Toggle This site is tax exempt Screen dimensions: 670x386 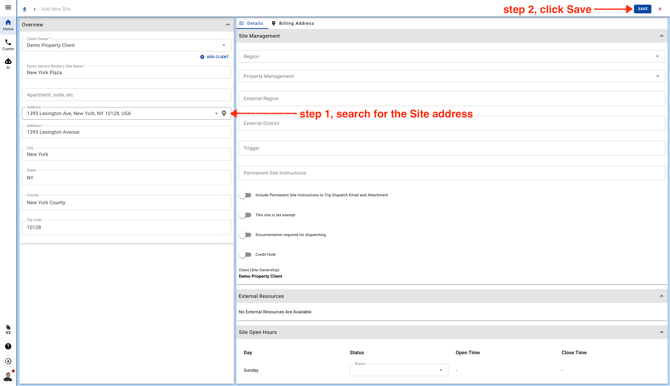(245, 215)
